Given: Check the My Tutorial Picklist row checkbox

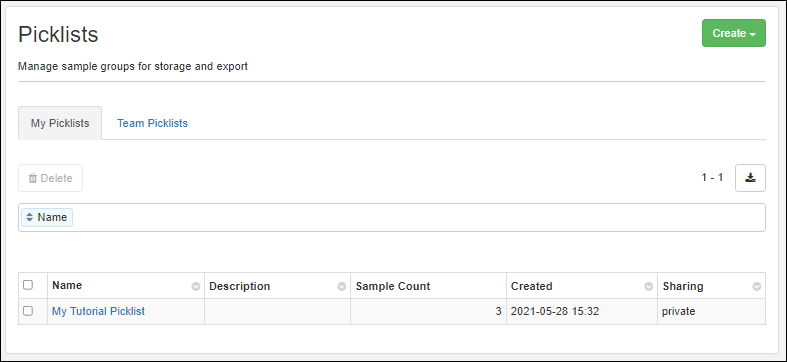Looking at the screenshot, I should pyautogui.click(x=28, y=311).
